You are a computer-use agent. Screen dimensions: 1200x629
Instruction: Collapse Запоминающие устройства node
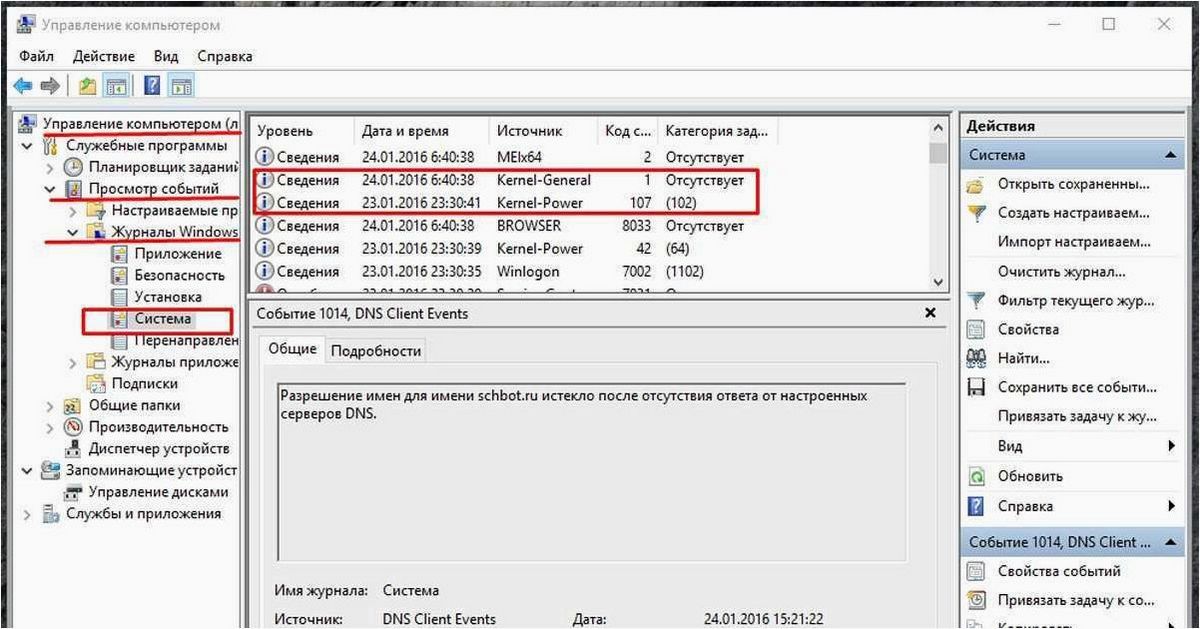(27, 470)
